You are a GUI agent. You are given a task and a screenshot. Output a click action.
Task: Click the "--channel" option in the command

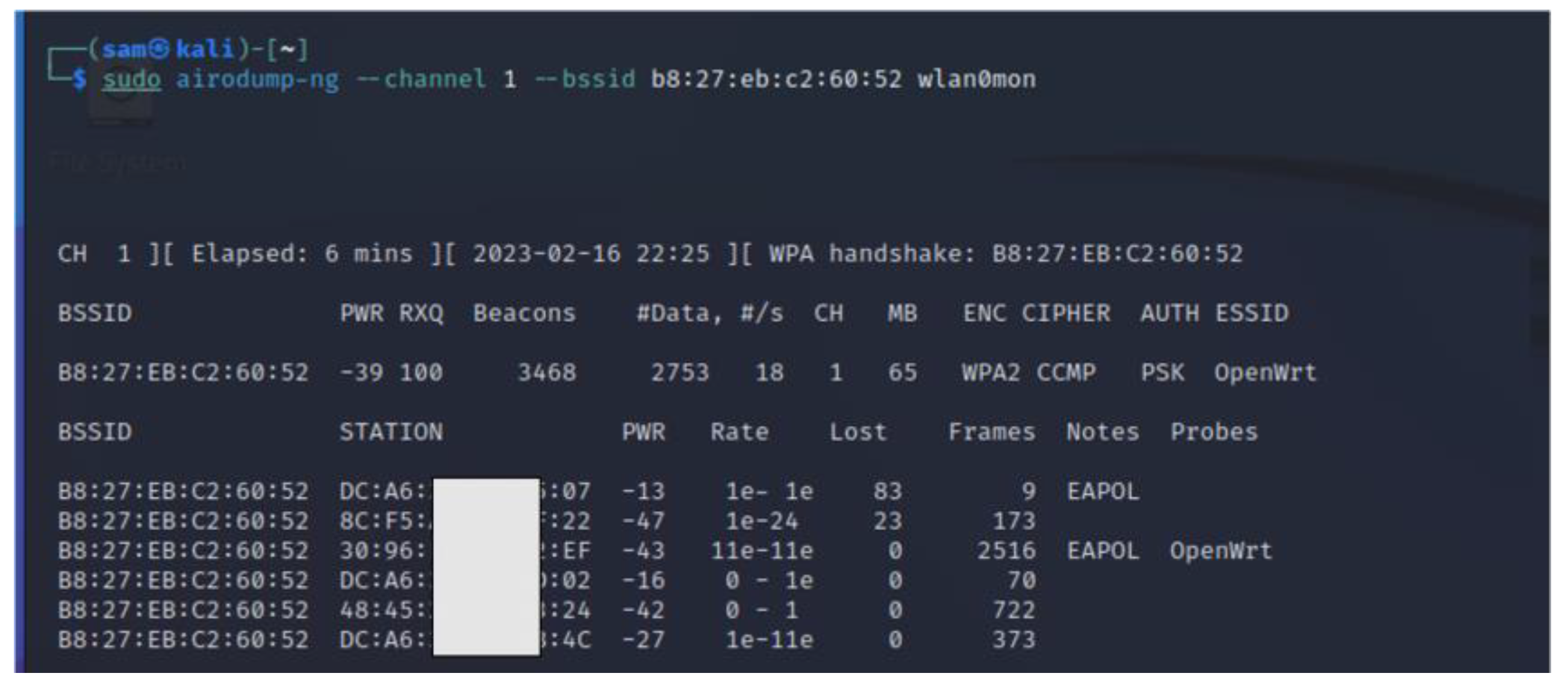[422, 80]
